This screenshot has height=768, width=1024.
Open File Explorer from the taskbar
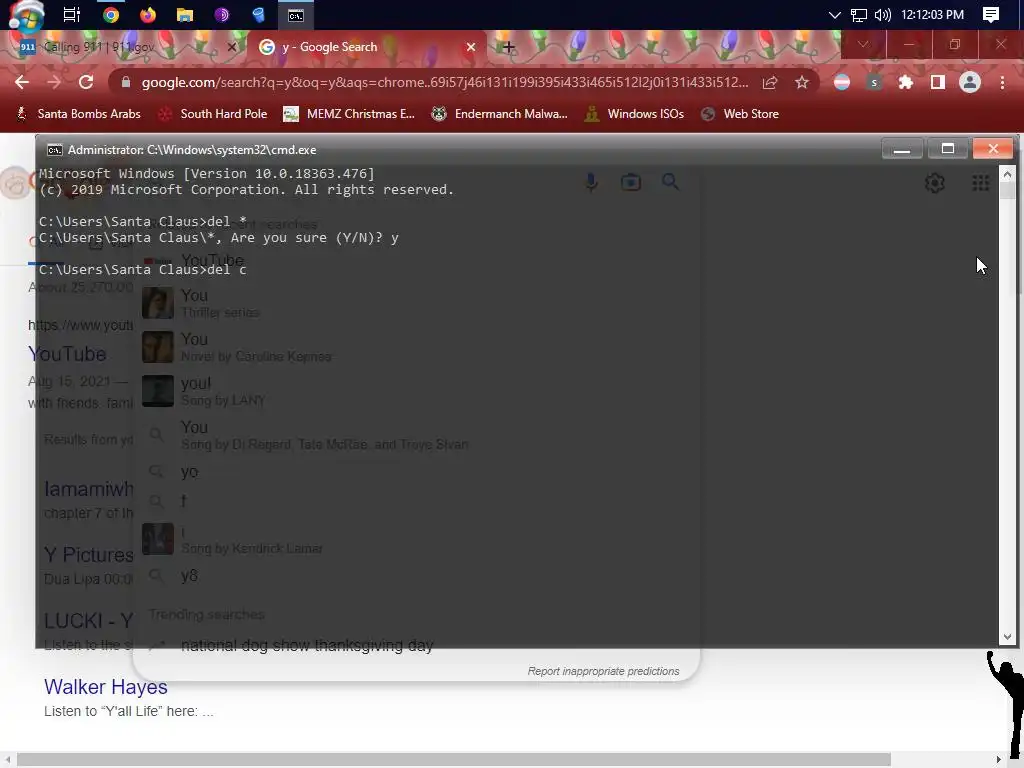(185, 14)
